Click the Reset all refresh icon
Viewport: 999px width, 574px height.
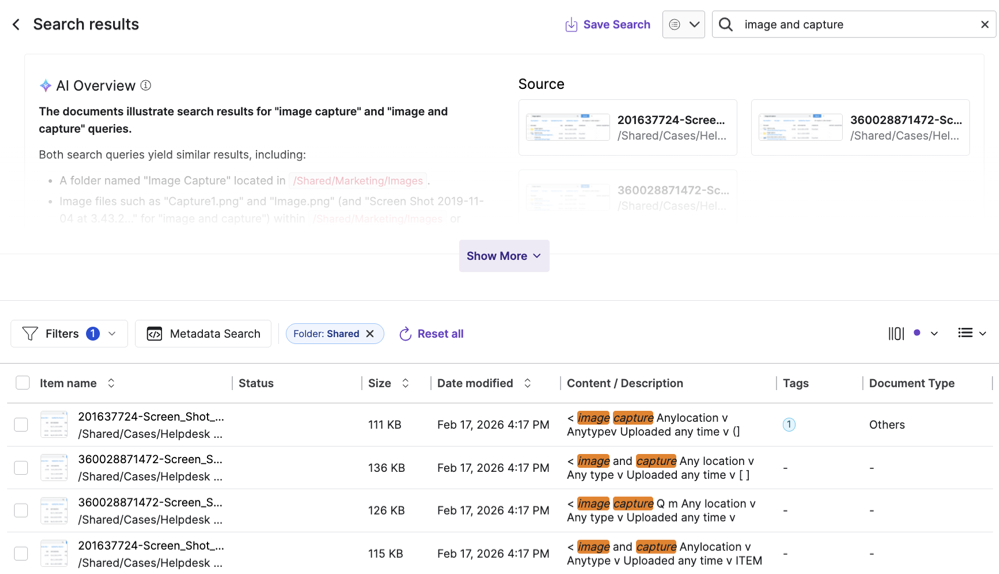[x=405, y=334]
